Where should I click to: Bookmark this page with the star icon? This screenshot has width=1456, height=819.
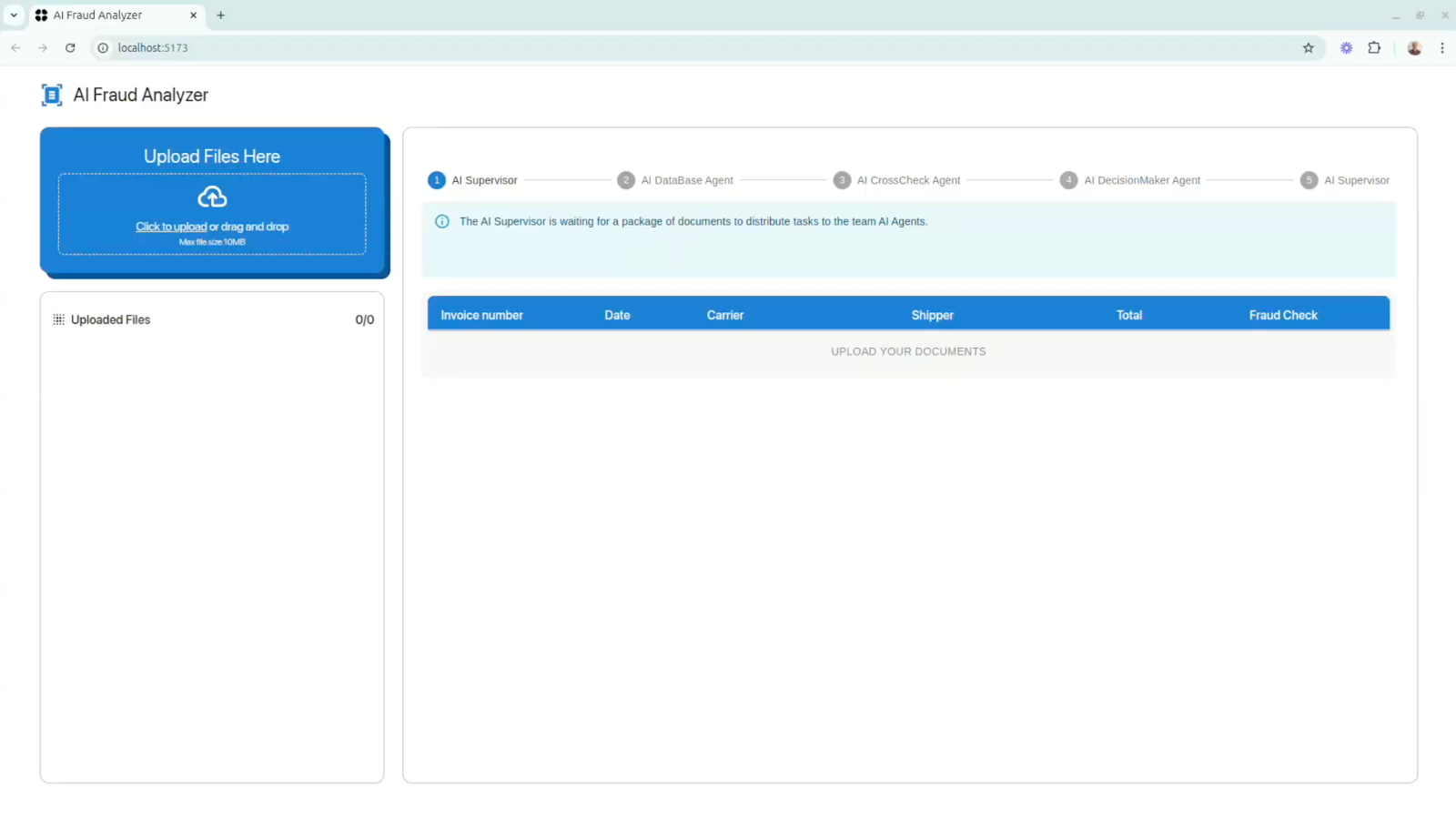pyautogui.click(x=1309, y=48)
